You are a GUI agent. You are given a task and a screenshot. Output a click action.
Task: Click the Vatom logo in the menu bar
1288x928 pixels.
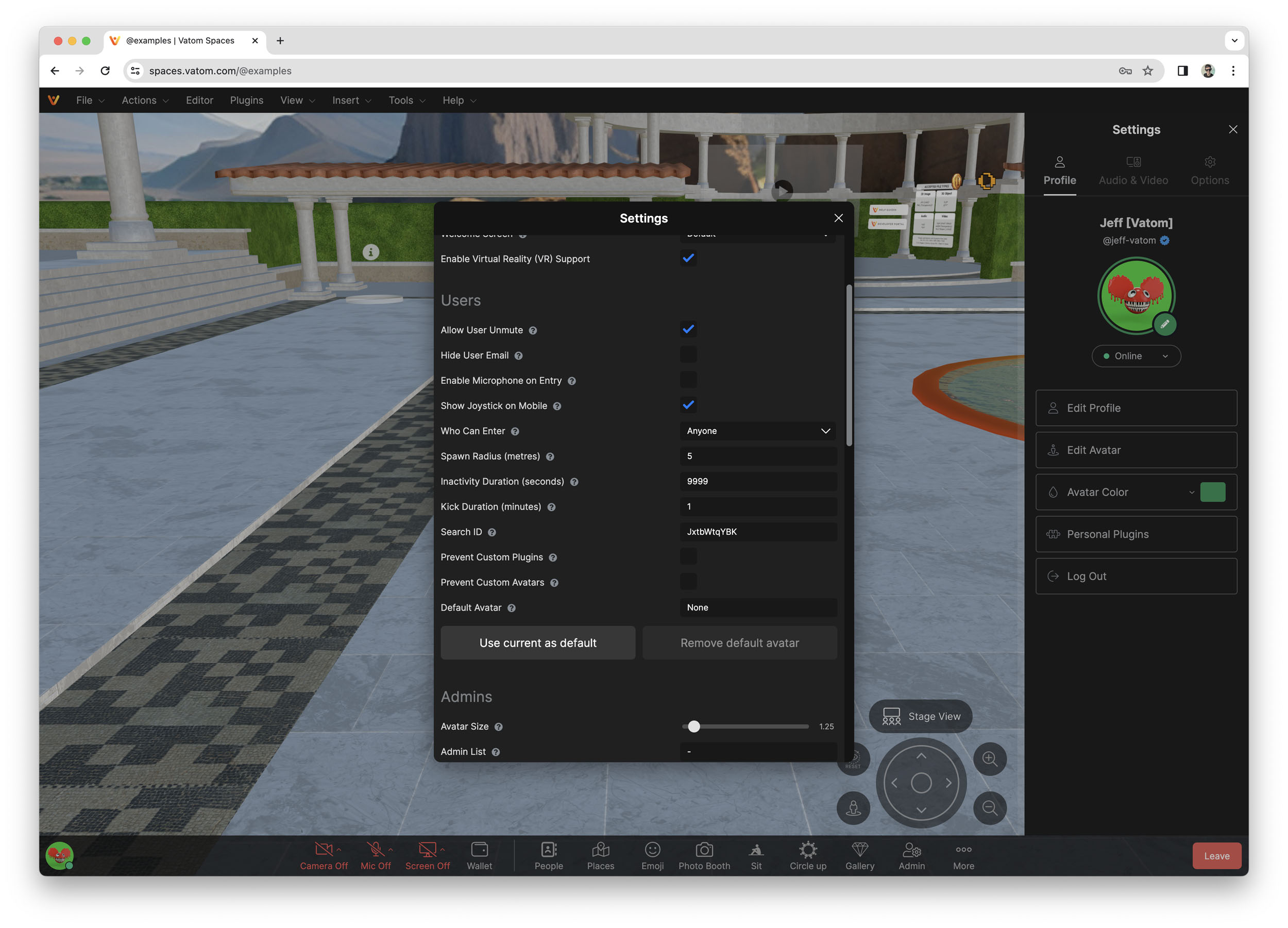pyautogui.click(x=54, y=100)
